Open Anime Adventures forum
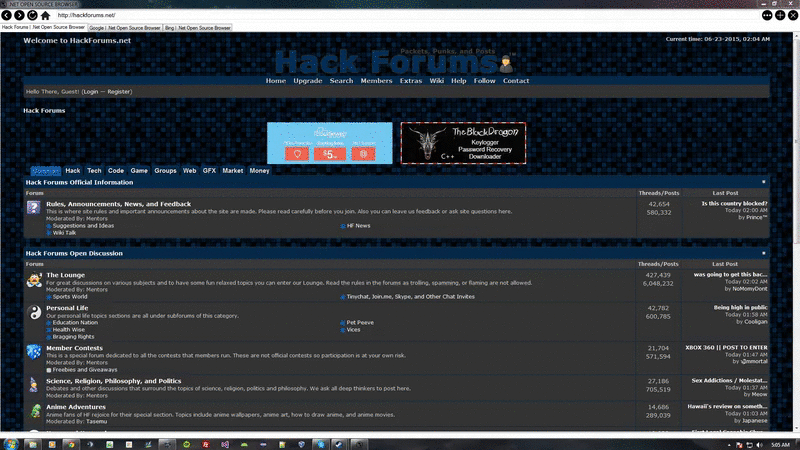 pos(76,407)
